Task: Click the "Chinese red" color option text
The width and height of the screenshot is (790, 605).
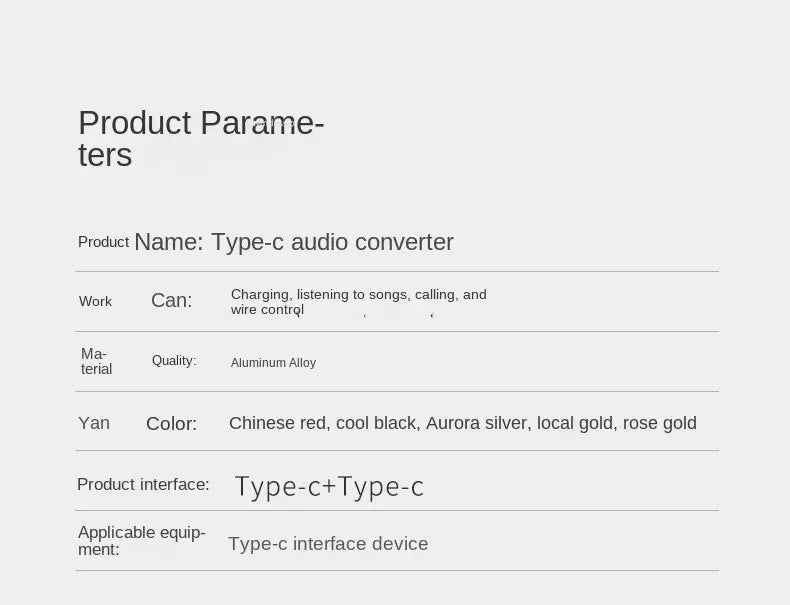Action: point(278,423)
